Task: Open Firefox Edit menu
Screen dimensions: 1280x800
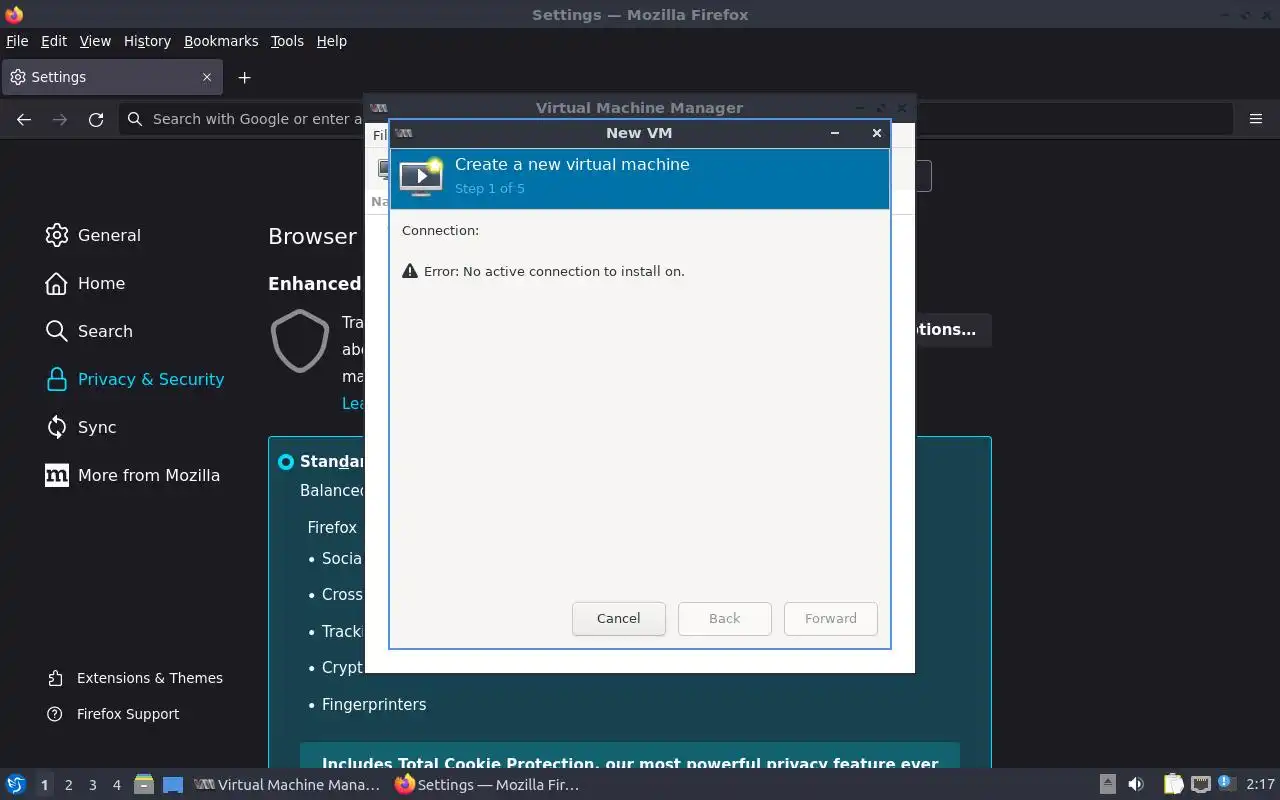Action: (x=54, y=41)
